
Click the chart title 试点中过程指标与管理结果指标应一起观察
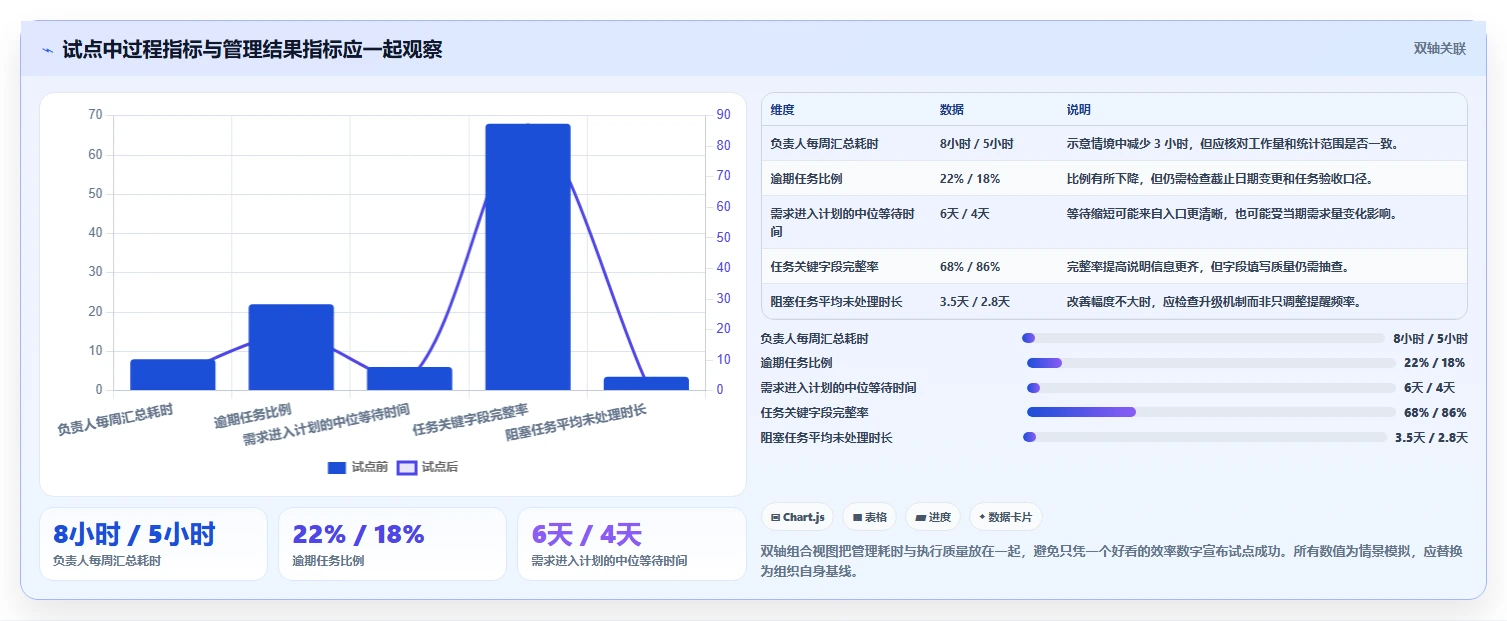coord(252,49)
